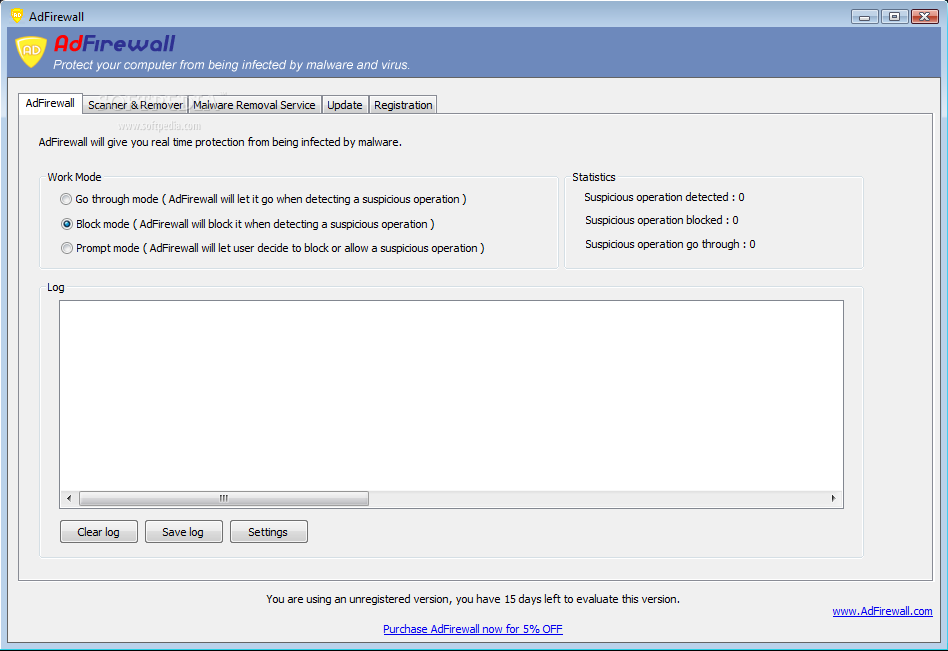The image size is (948, 651).
Task: Click inside the empty Log list area
Action: [451, 396]
